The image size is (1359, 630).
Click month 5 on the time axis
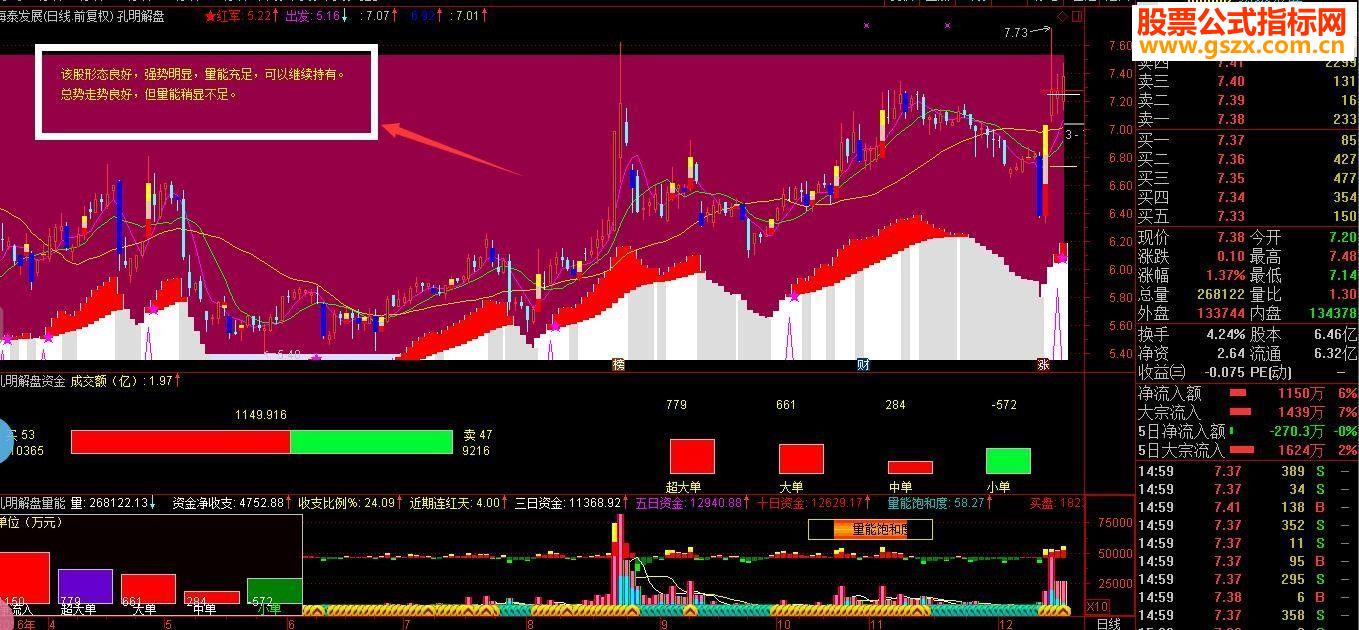tap(167, 623)
